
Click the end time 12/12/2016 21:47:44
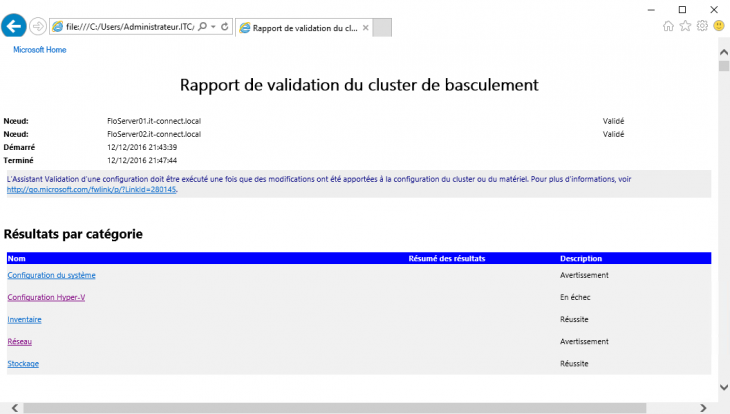click(x=142, y=160)
